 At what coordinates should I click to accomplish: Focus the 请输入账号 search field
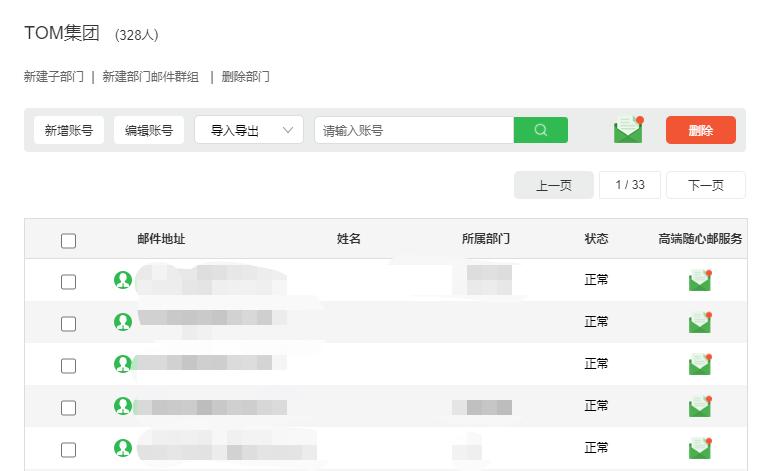point(414,130)
